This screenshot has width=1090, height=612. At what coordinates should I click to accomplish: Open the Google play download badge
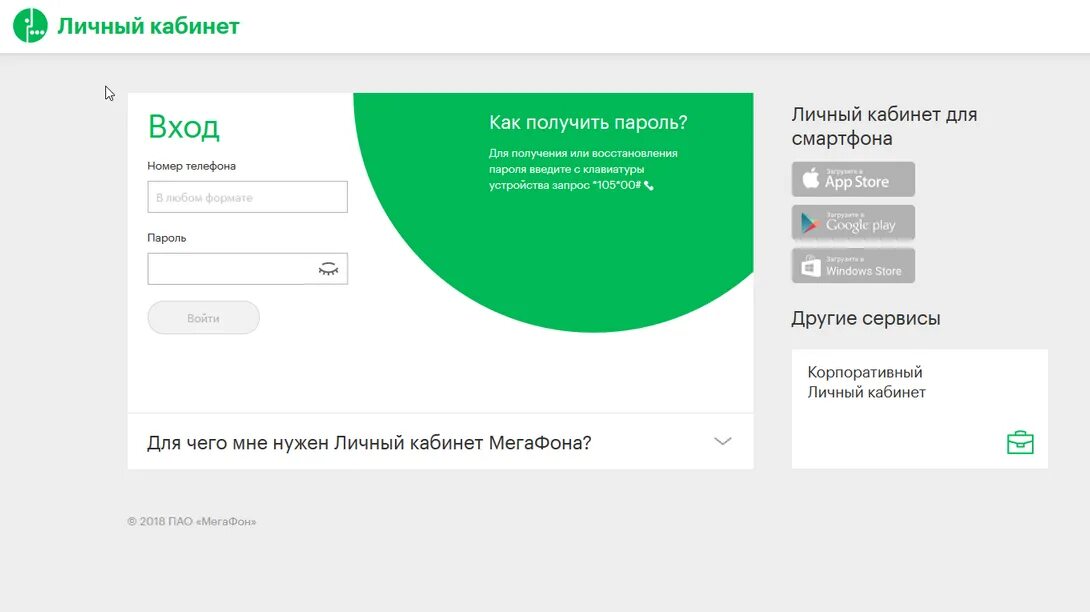click(853, 223)
